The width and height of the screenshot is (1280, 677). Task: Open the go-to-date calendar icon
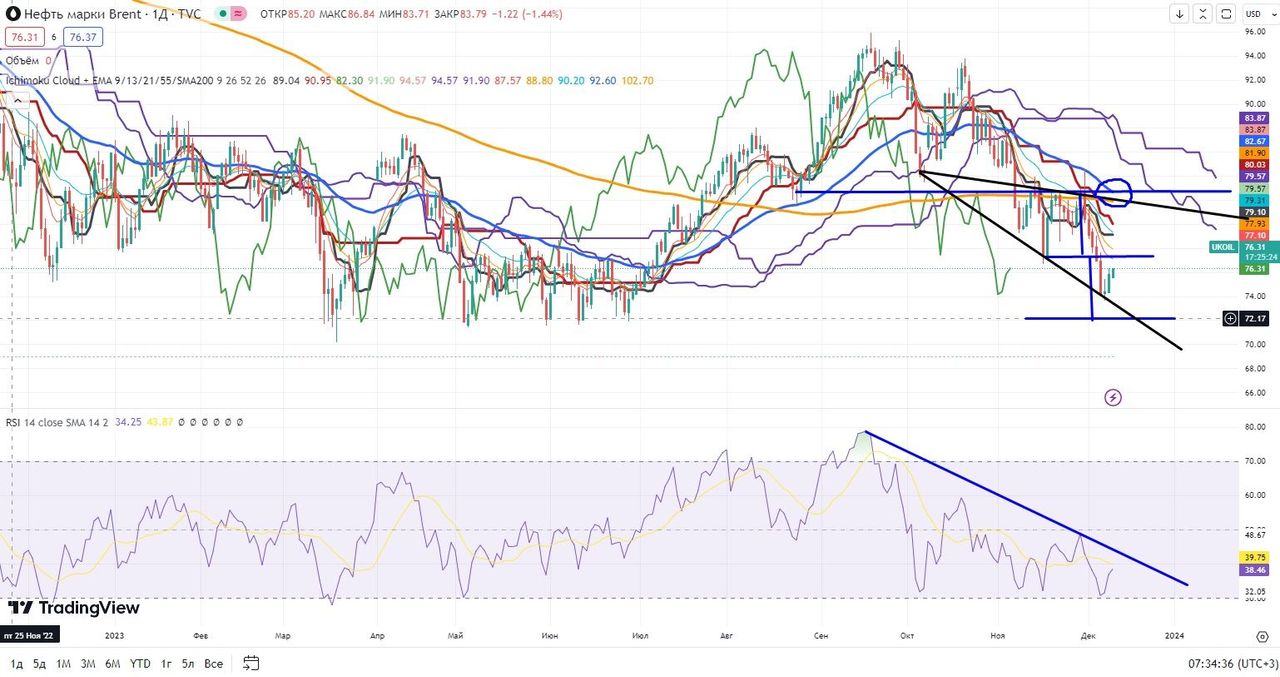[x=251, y=663]
